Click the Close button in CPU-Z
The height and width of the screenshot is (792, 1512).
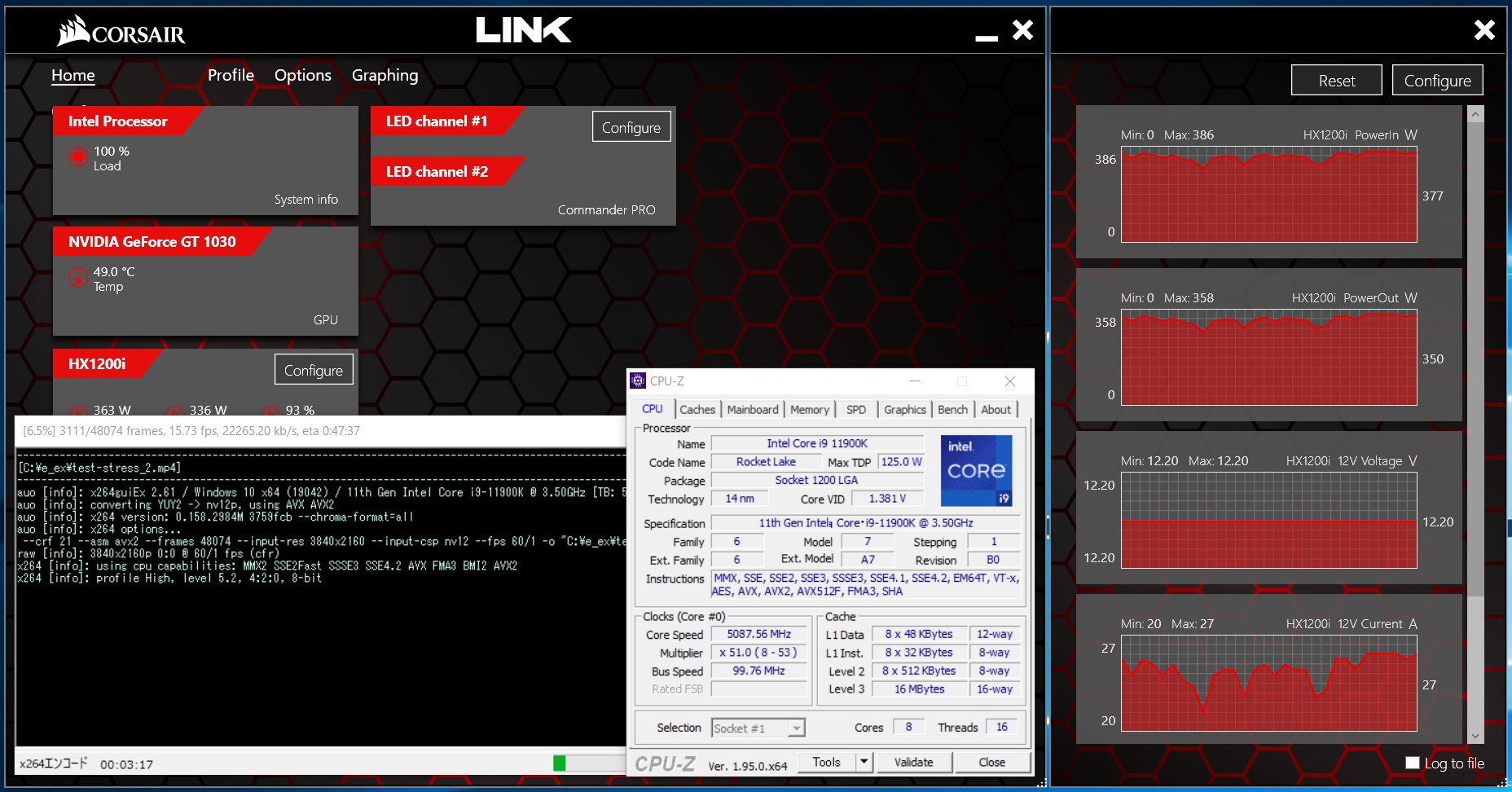coord(991,762)
